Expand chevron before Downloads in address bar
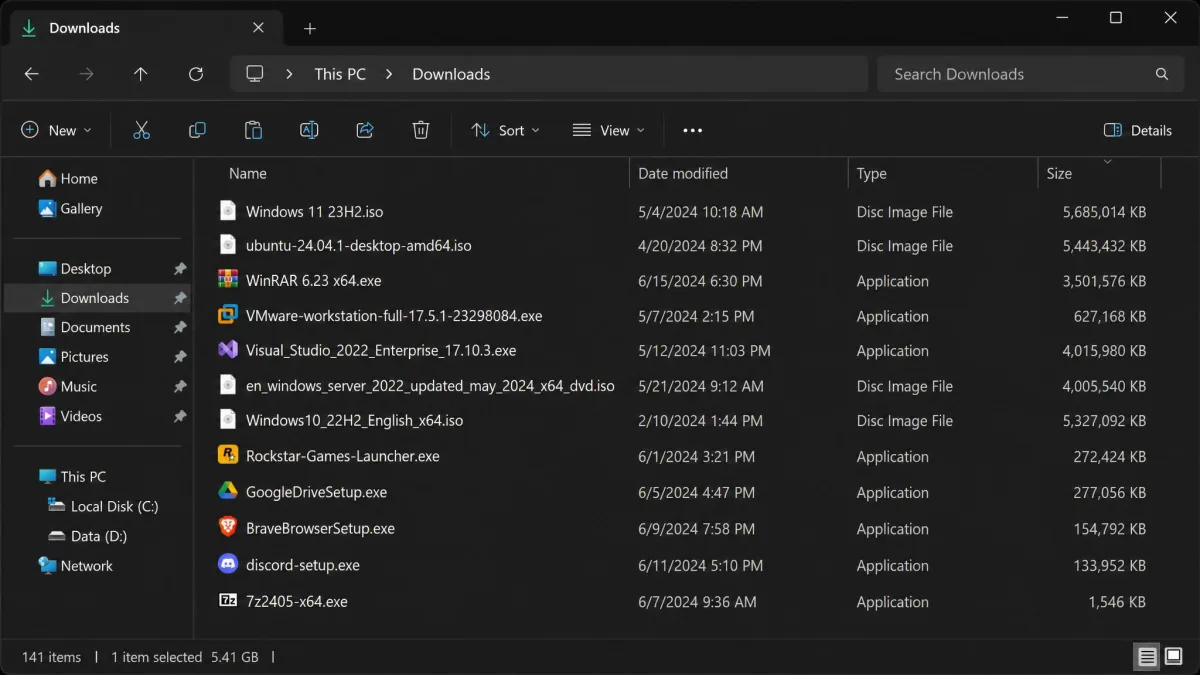 coord(389,74)
